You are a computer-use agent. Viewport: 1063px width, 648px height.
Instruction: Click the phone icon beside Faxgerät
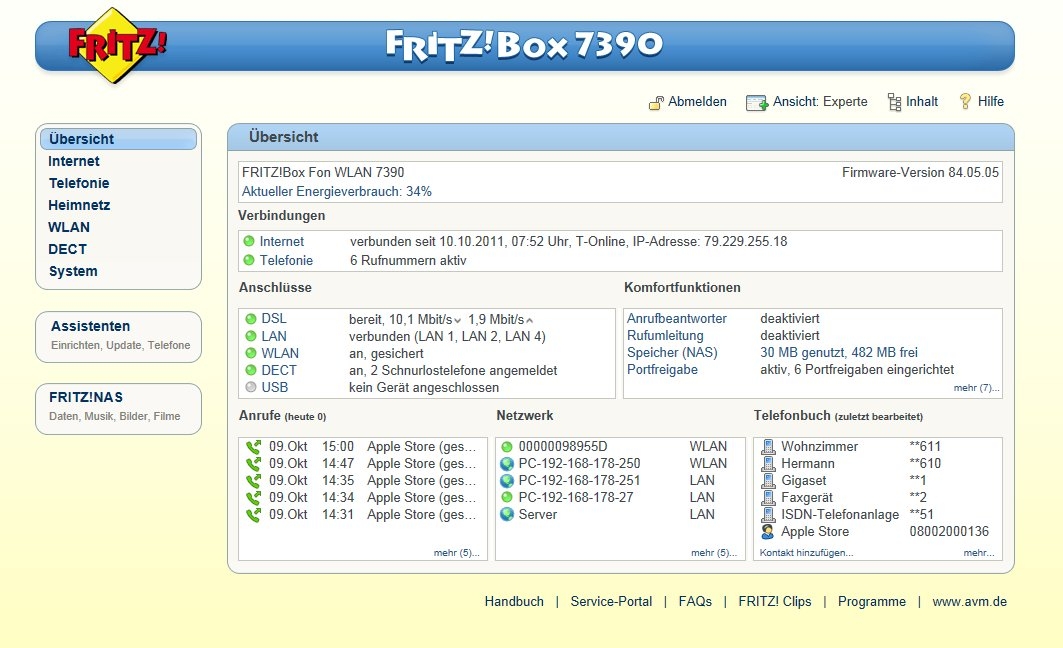[x=768, y=498]
